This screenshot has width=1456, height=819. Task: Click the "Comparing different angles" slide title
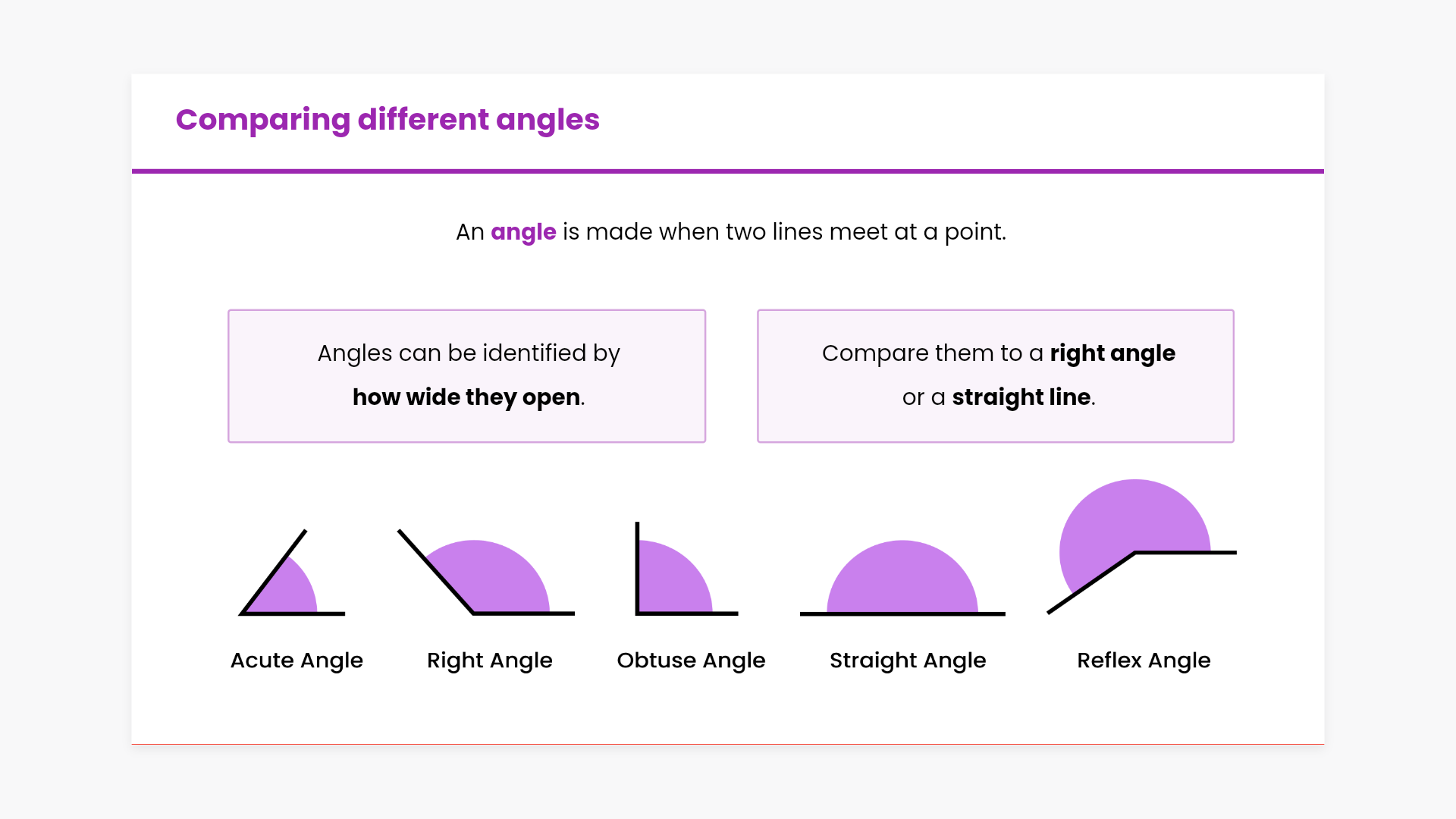coord(388,120)
